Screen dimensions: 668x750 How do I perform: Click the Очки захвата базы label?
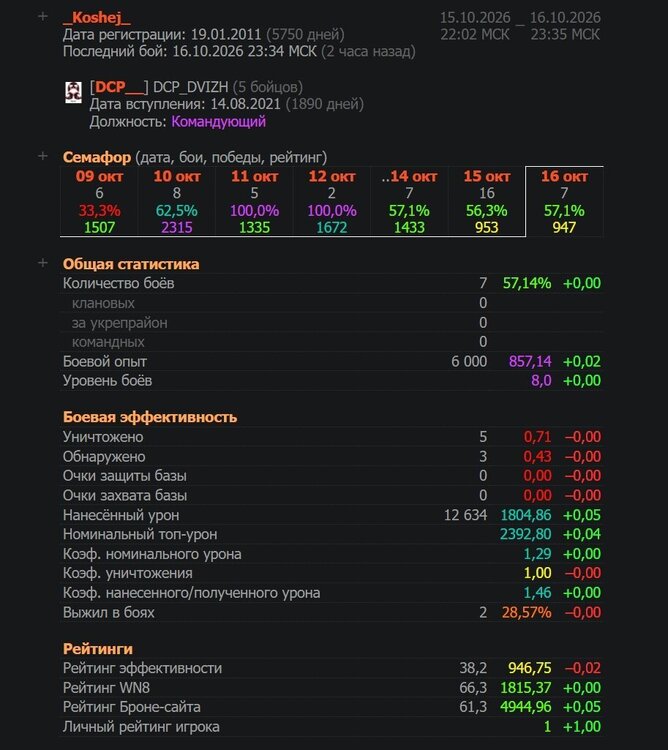[x=125, y=496]
